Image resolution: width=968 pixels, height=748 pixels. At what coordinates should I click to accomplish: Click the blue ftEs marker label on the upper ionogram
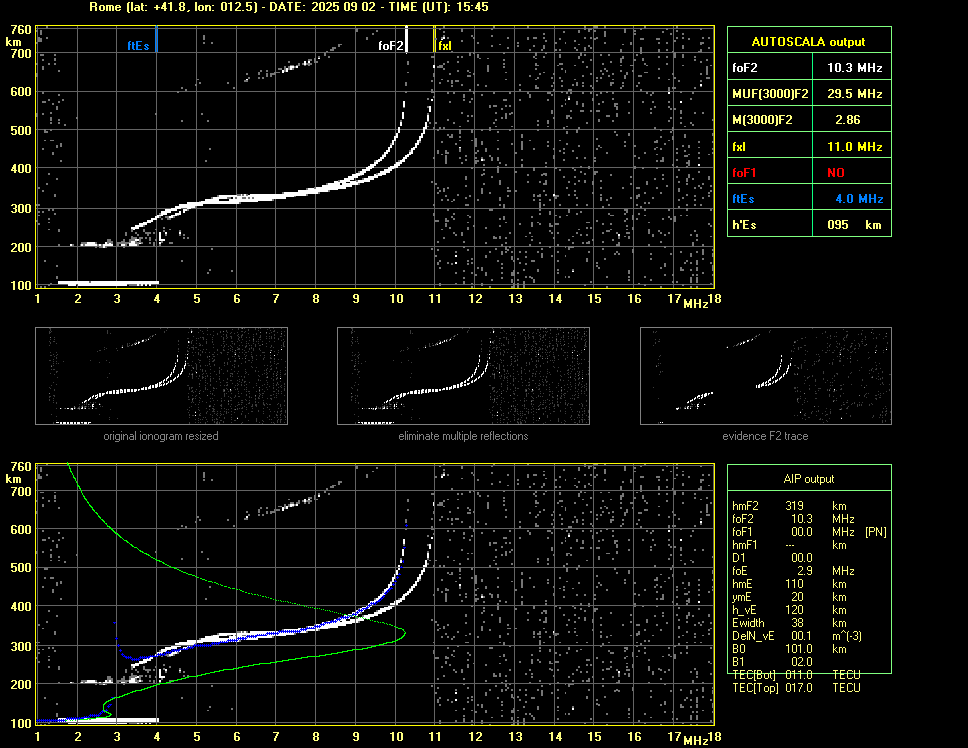pyautogui.click(x=138, y=46)
